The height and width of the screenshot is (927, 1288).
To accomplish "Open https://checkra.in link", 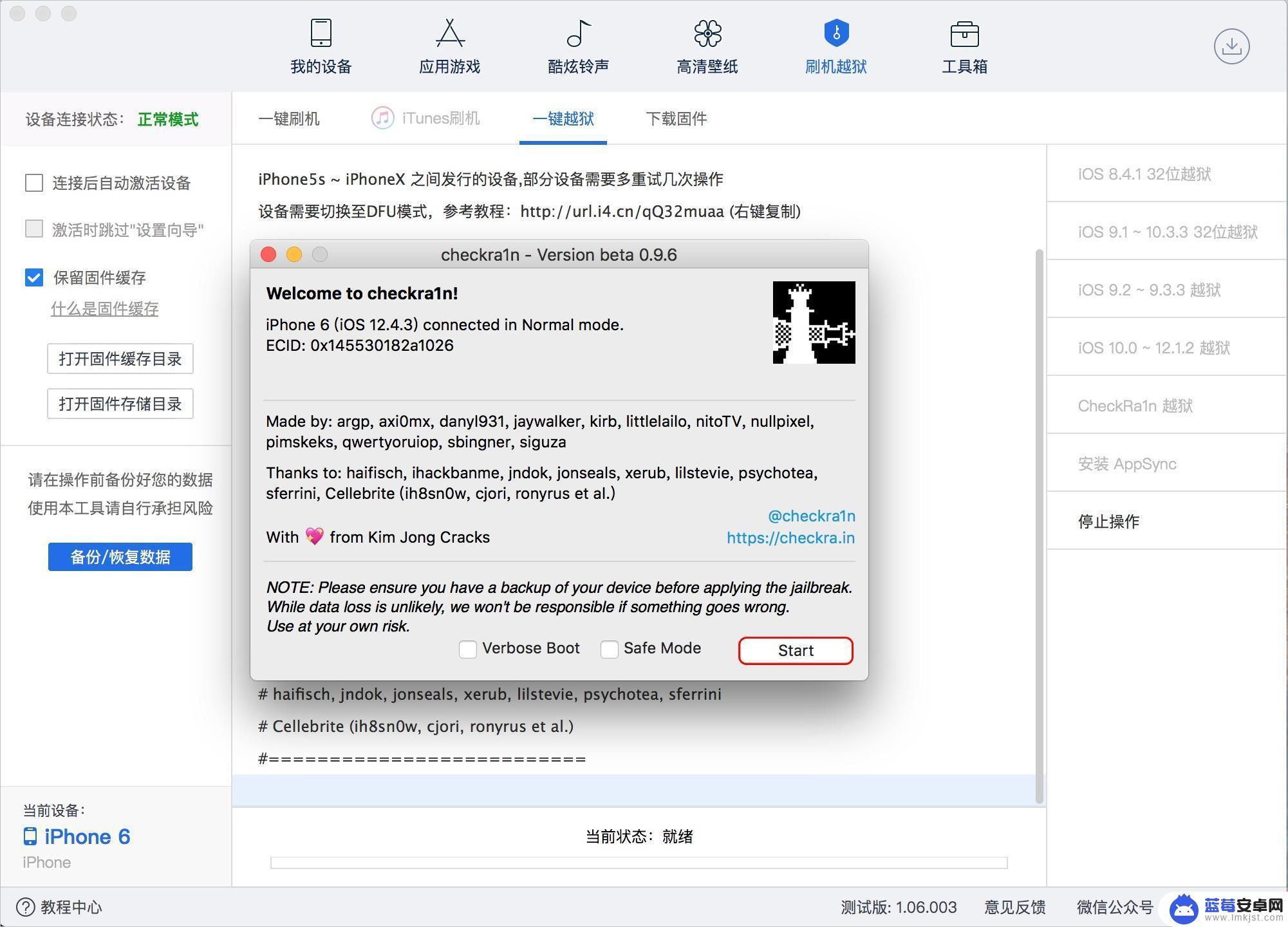I will click(x=791, y=538).
